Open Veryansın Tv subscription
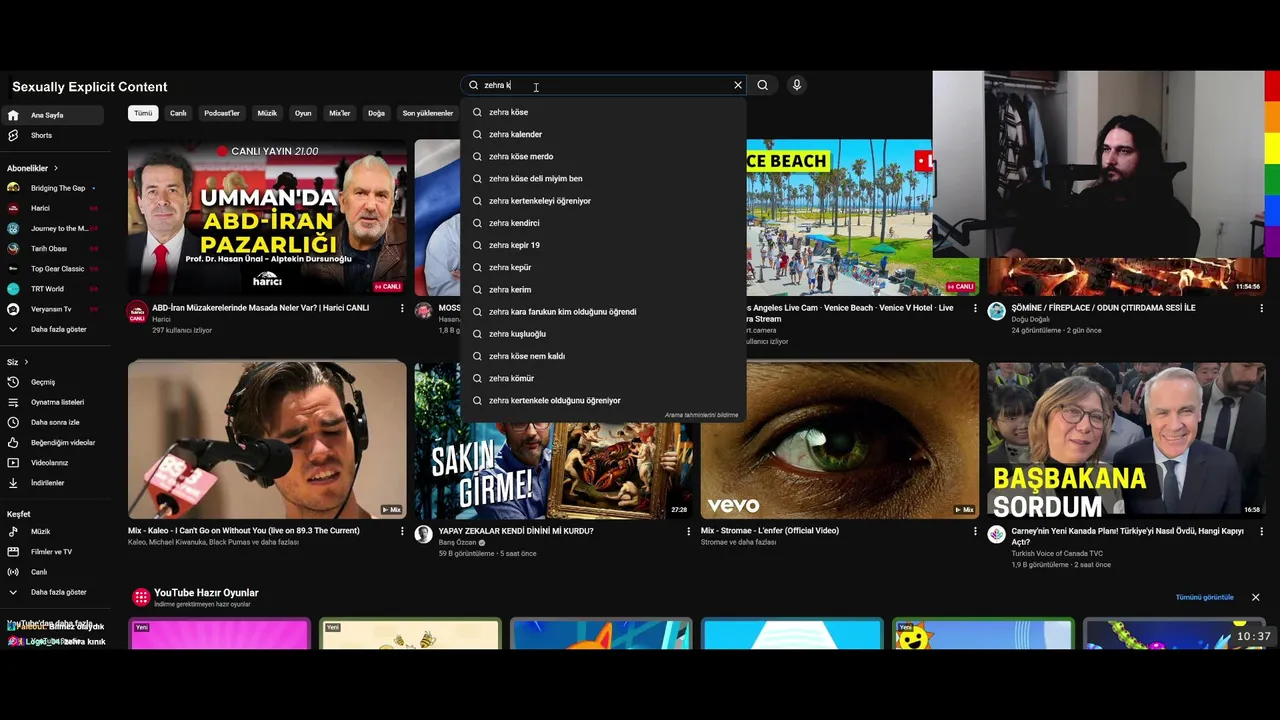This screenshot has width=1280, height=720. pyautogui.click(x=52, y=309)
